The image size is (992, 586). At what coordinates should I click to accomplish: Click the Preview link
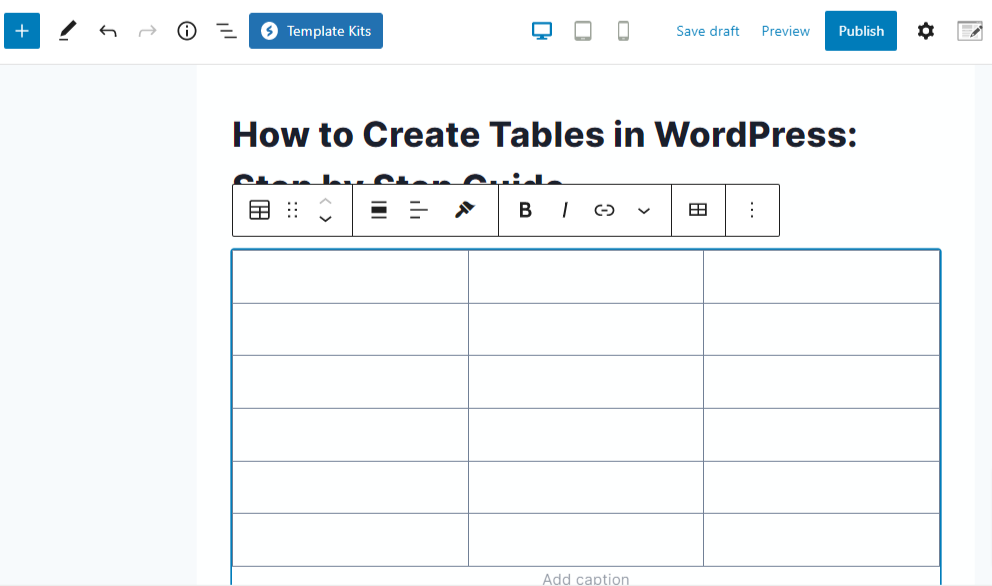tap(785, 31)
